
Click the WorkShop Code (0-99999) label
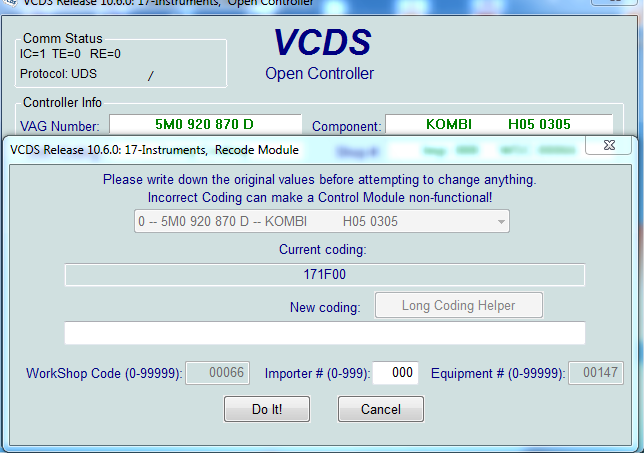104,373
